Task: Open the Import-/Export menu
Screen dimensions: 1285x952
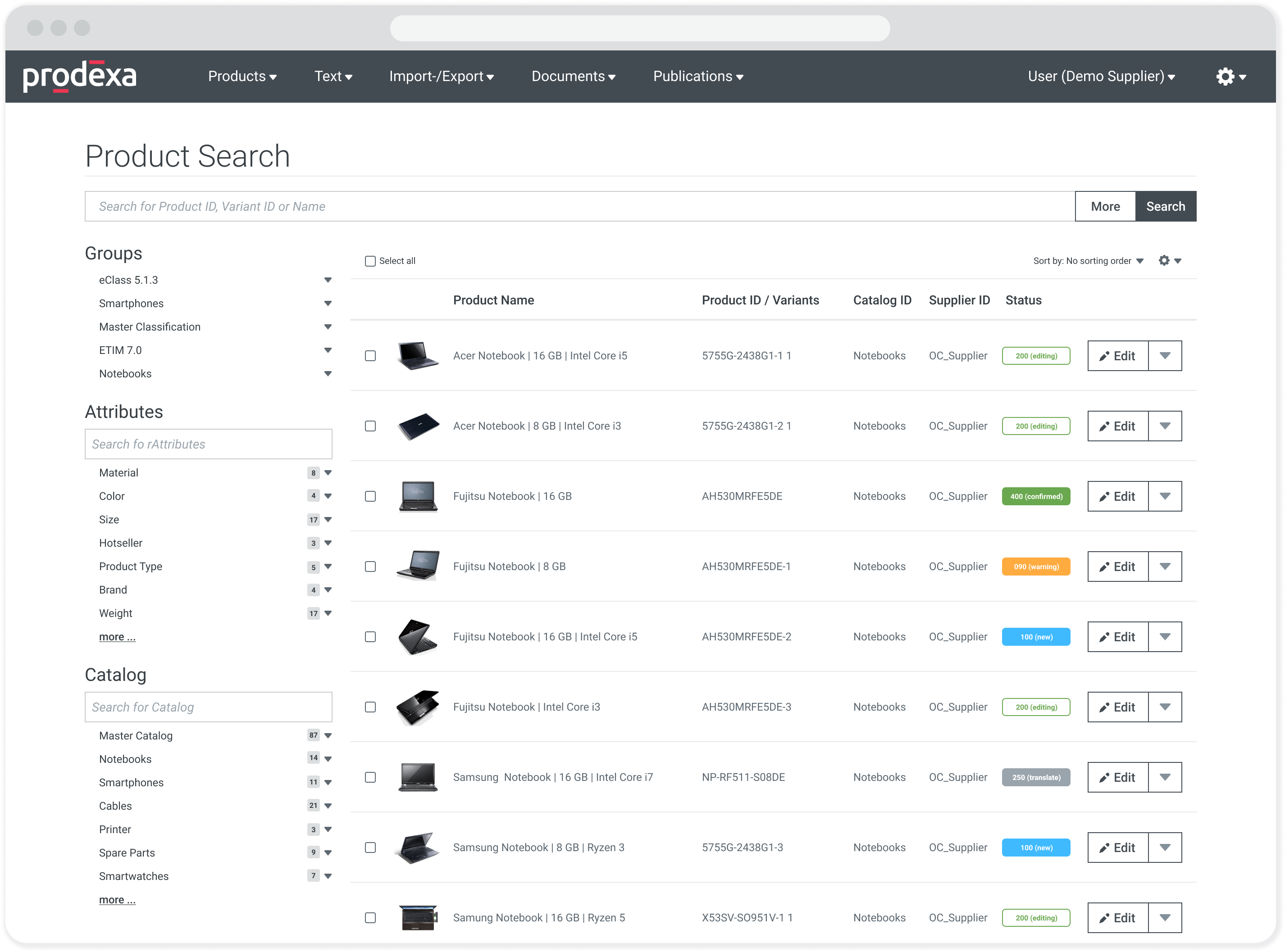Action: click(441, 77)
